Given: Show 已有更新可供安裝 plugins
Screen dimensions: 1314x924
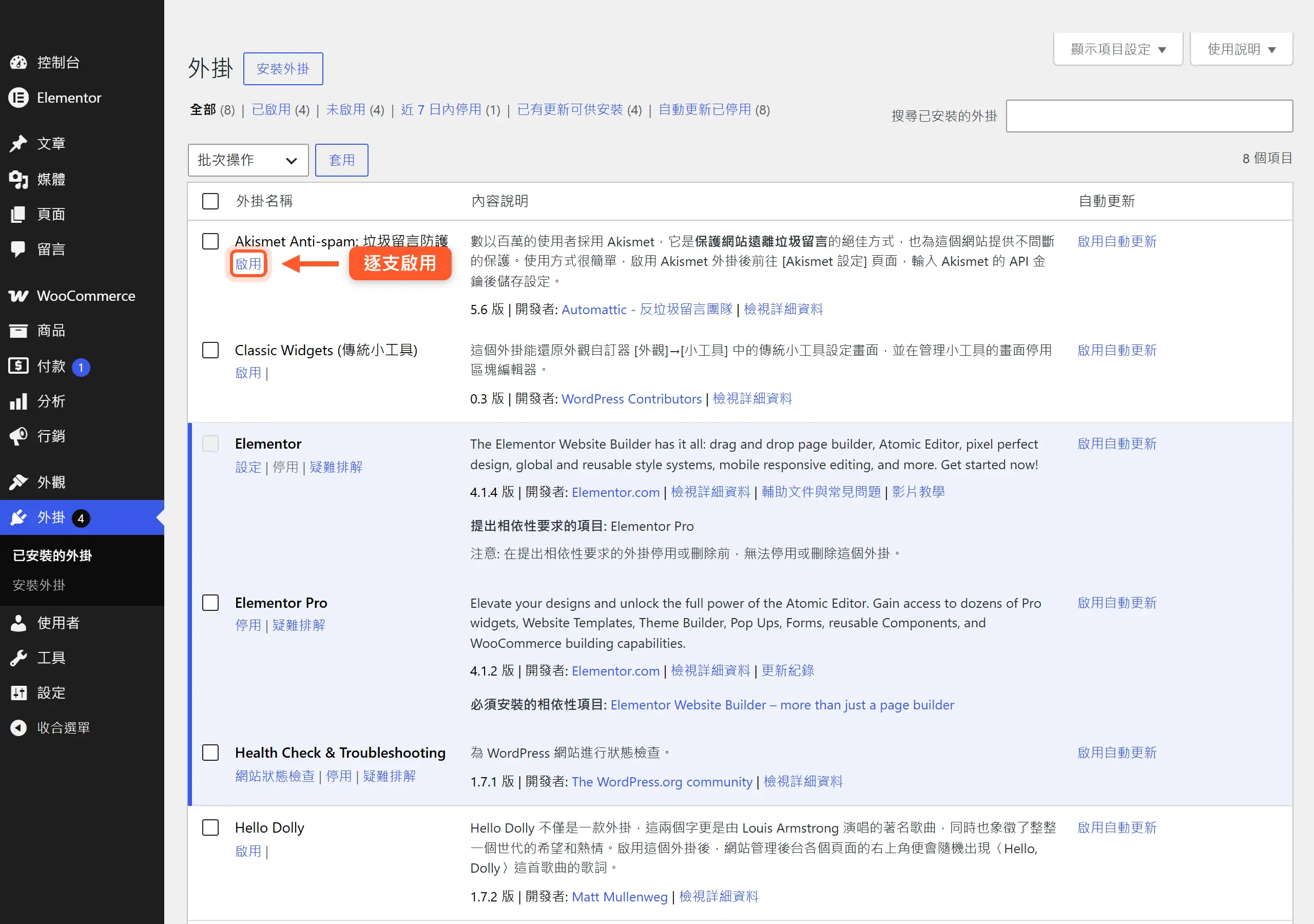Looking at the screenshot, I should [570, 109].
